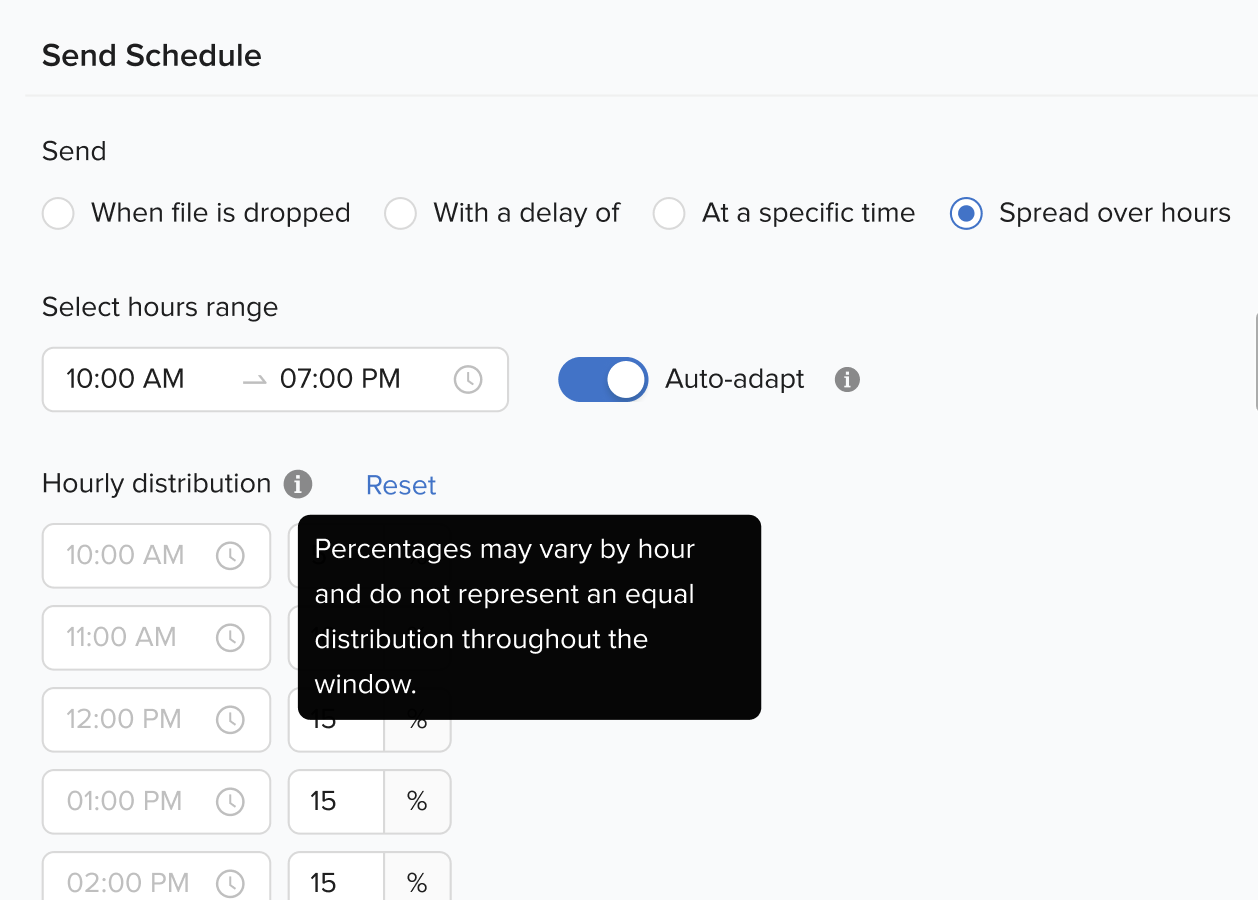
Task: Click the clock icon in 10:00 AM row
Action: pos(231,556)
